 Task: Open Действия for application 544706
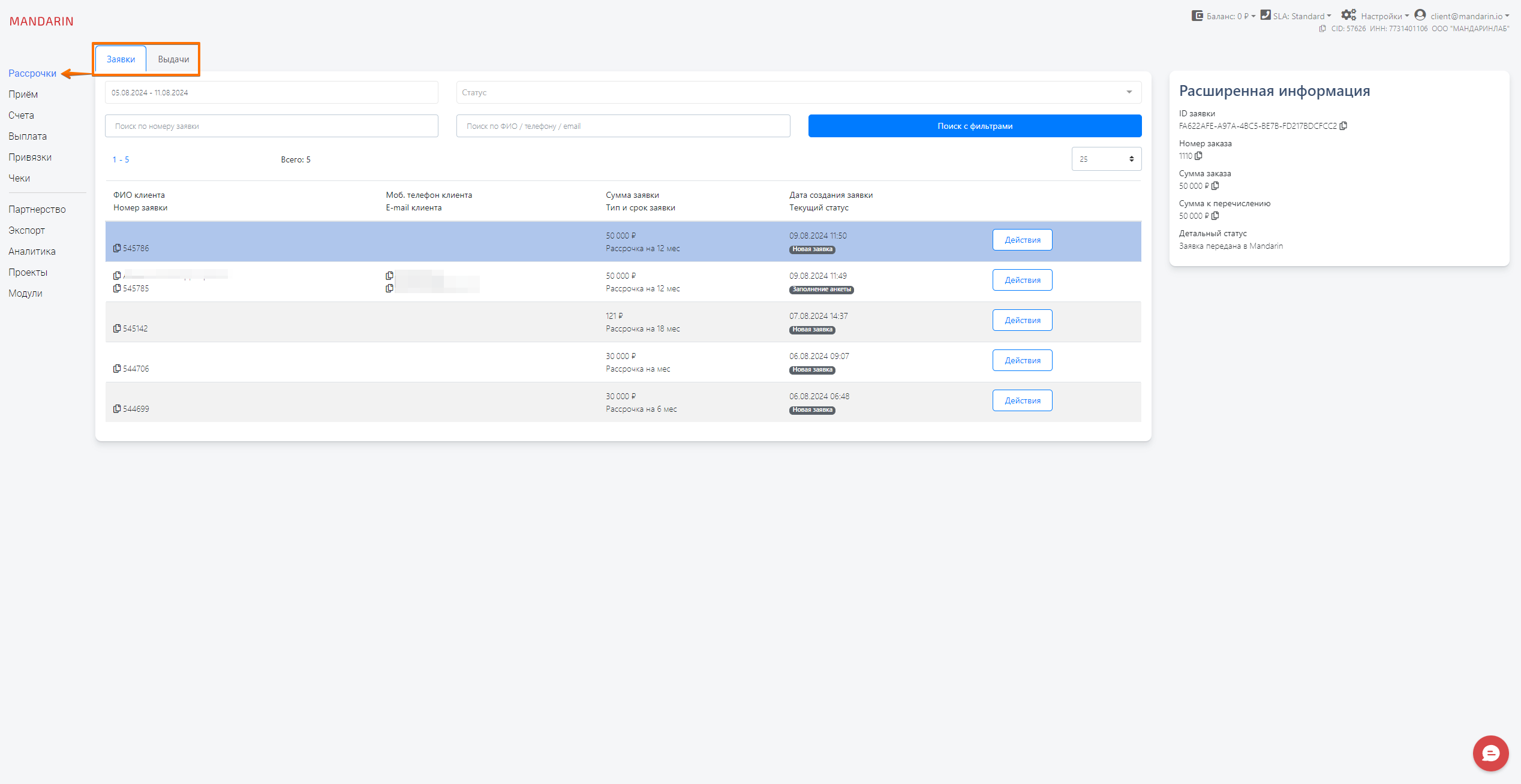1022,360
